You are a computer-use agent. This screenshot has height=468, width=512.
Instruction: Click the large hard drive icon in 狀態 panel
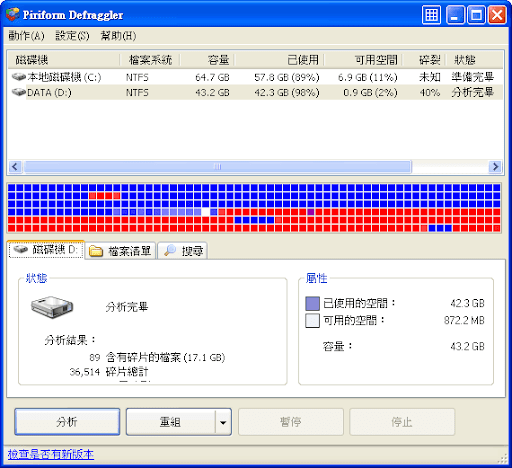tap(52, 307)
